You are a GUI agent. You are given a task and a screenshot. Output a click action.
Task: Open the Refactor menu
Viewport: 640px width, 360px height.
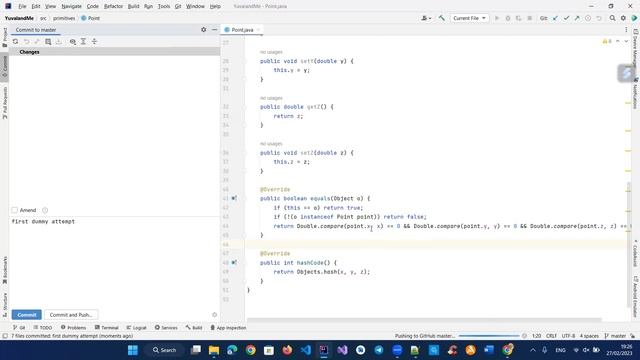[x=113, y=6]
